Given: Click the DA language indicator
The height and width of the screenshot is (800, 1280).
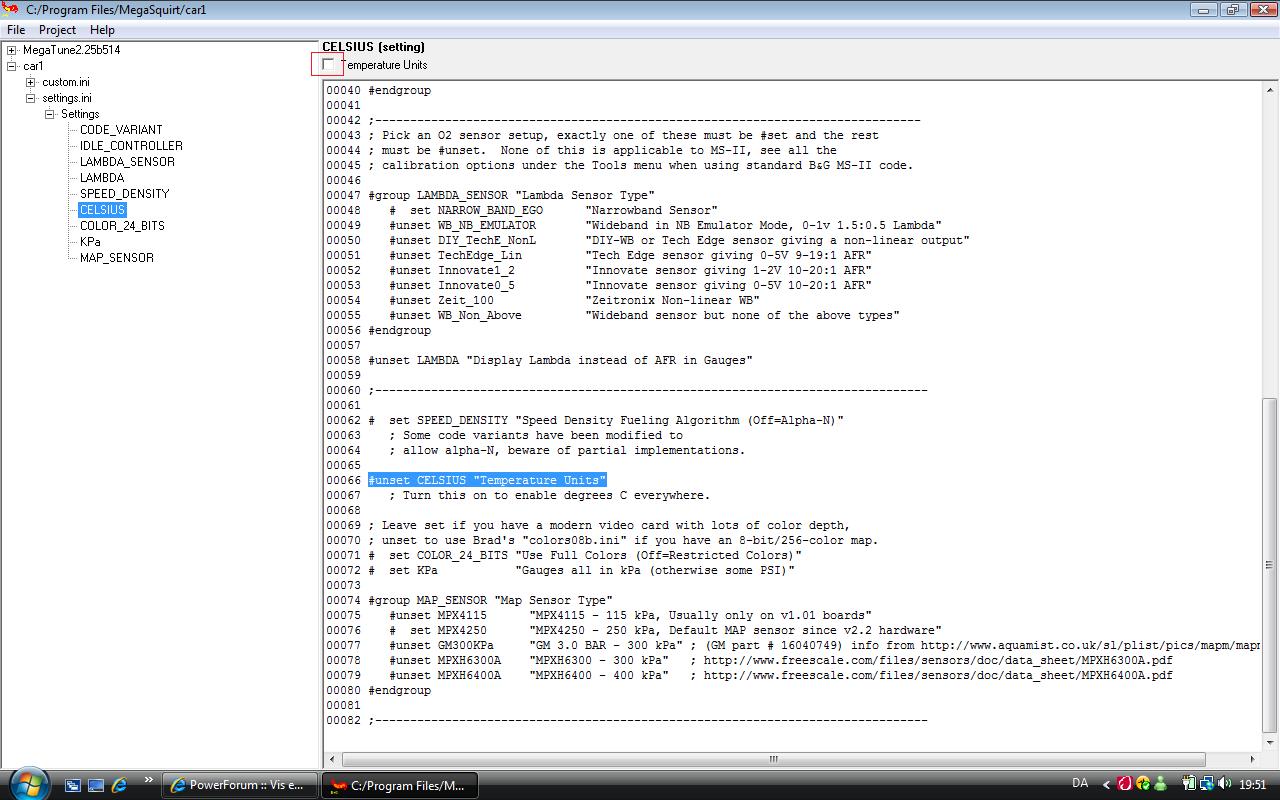Looking at the screenshot, I should (1080, 783).
